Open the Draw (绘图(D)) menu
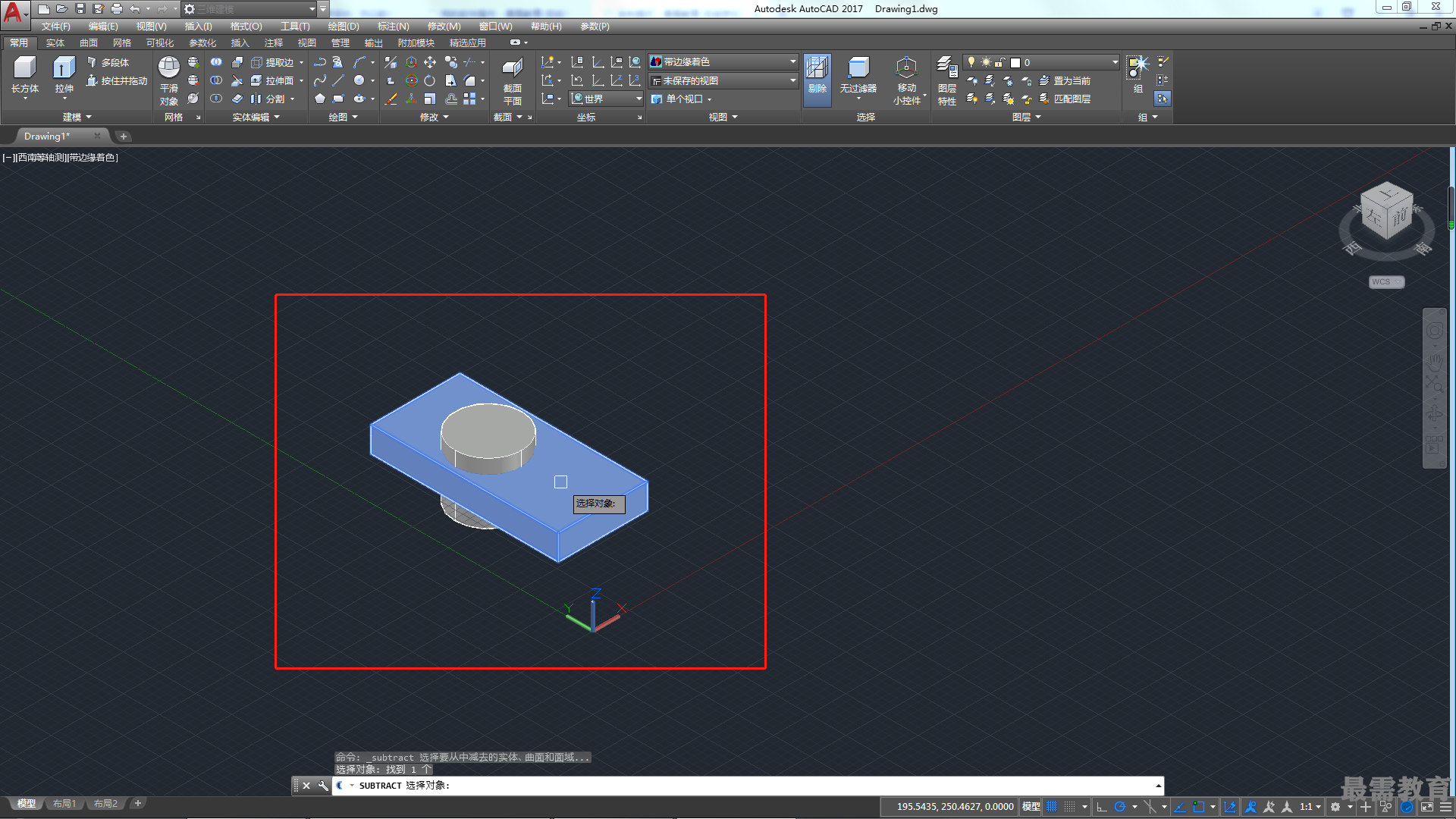The height and width of the screenshot is (819, 1456). click(x=344, y=27)
